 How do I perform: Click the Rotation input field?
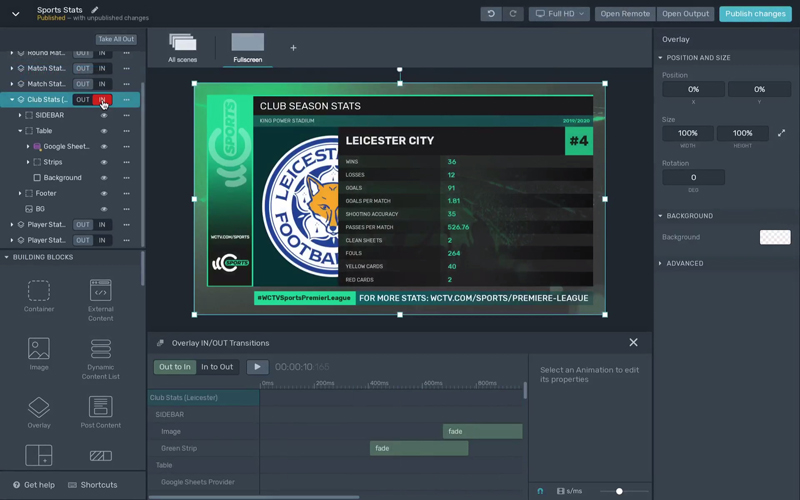[693, 177]
